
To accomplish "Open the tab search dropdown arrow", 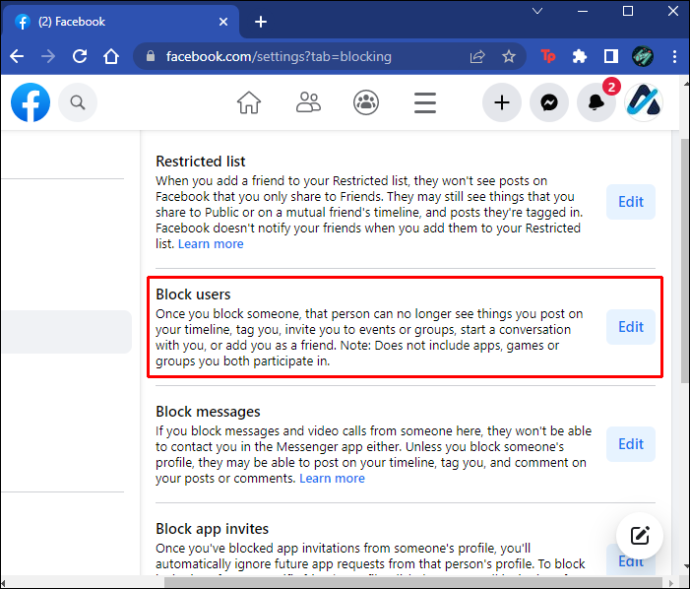I will 537,11.
